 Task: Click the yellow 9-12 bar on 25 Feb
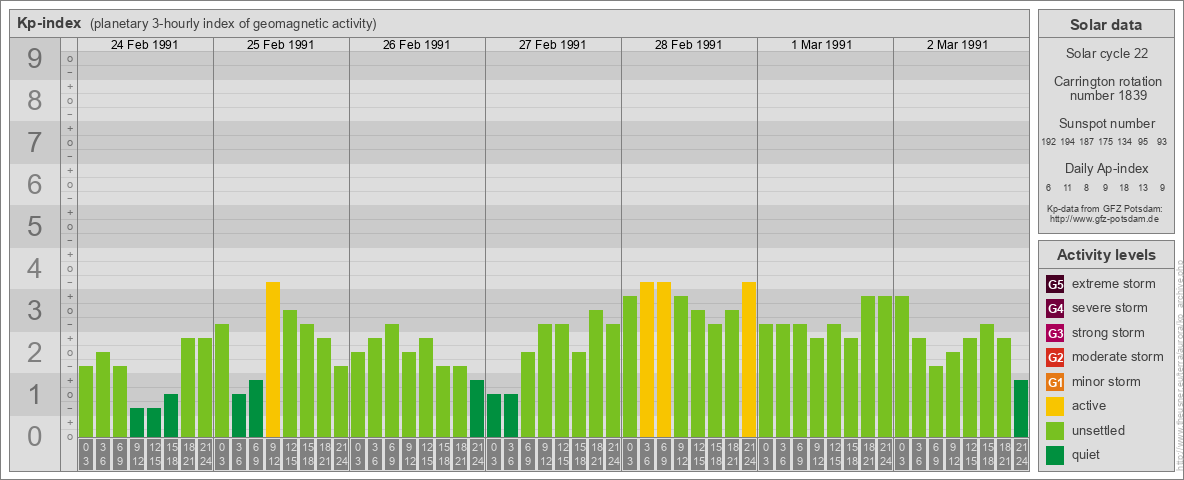tap(273, 360)
